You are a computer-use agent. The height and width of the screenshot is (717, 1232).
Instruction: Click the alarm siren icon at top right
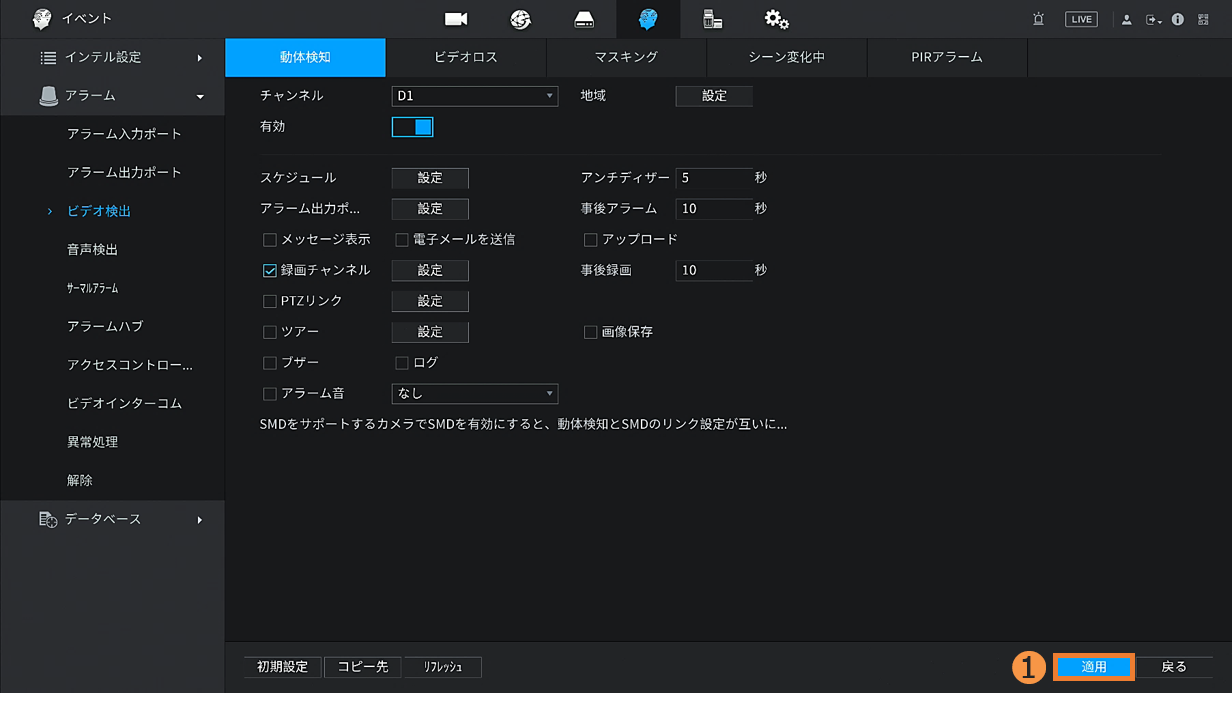(1039, 19)
